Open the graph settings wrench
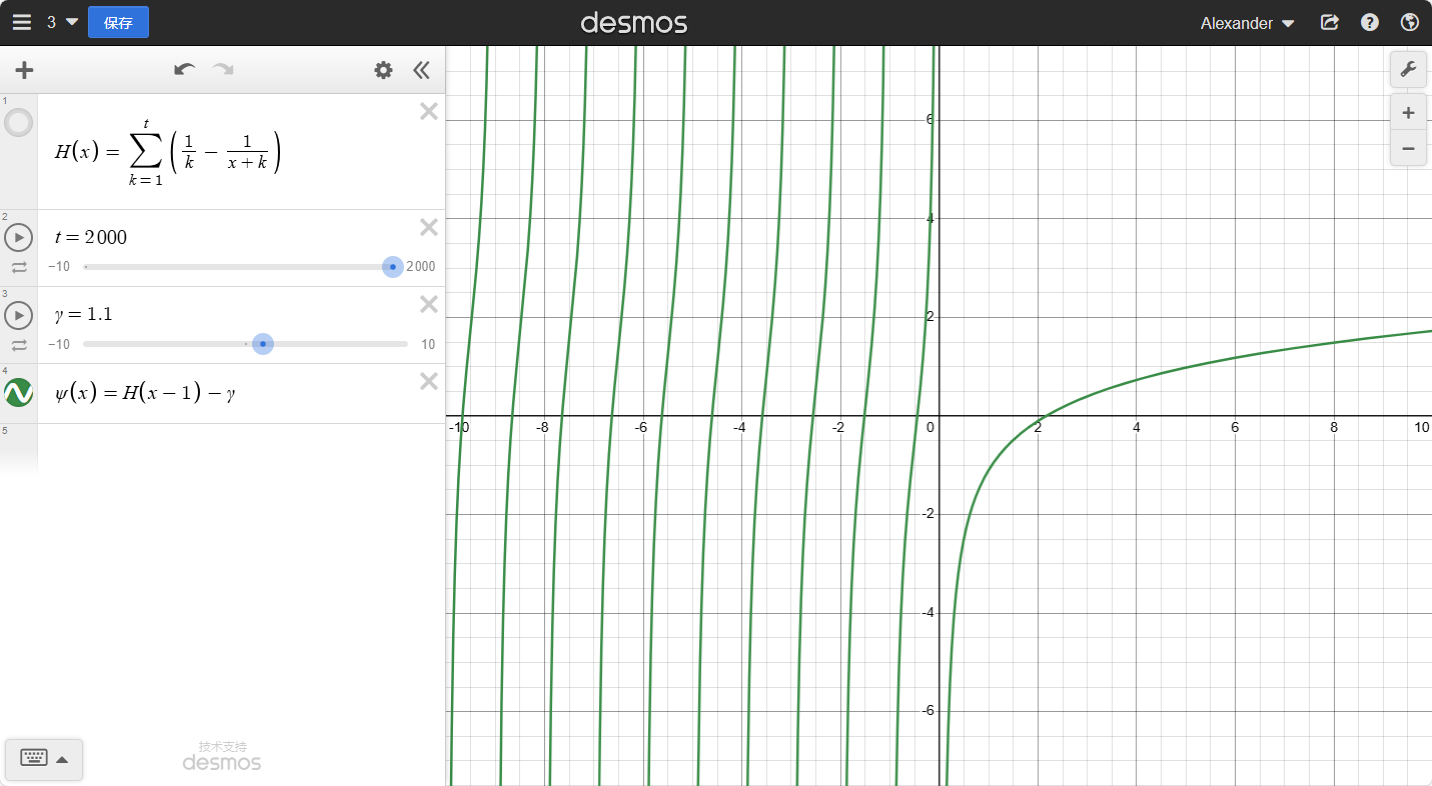 tap(1408, 69)
